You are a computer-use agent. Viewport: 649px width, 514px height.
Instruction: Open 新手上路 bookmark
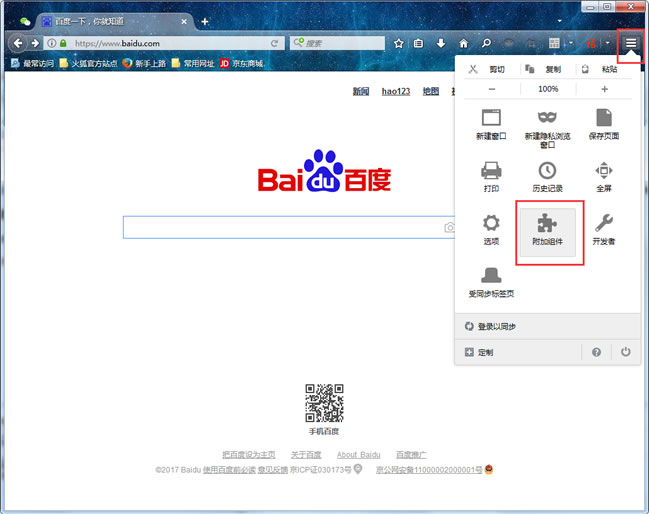pos(144,63)
